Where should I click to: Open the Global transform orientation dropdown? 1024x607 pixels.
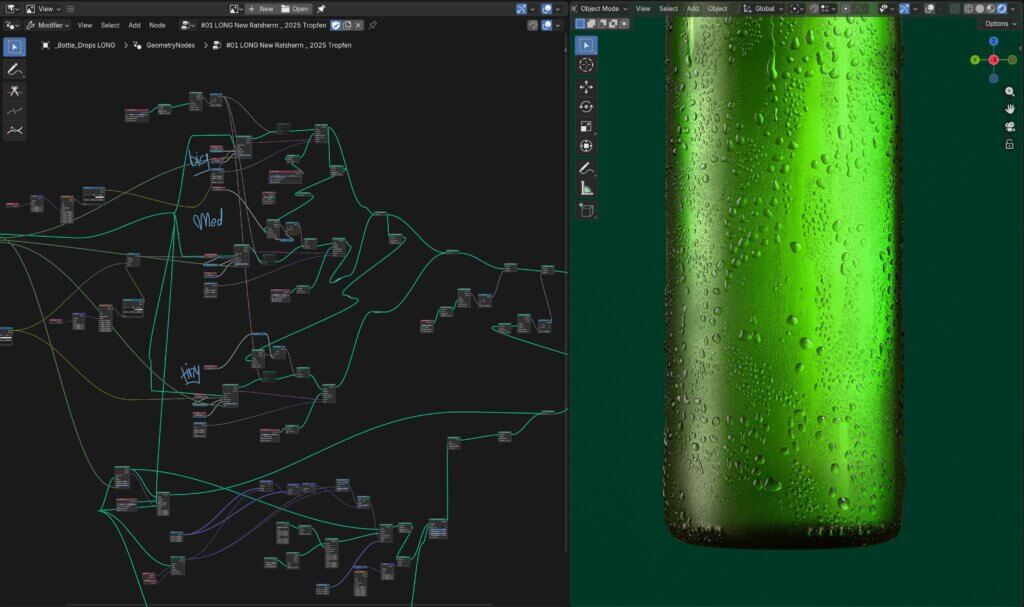766,8
